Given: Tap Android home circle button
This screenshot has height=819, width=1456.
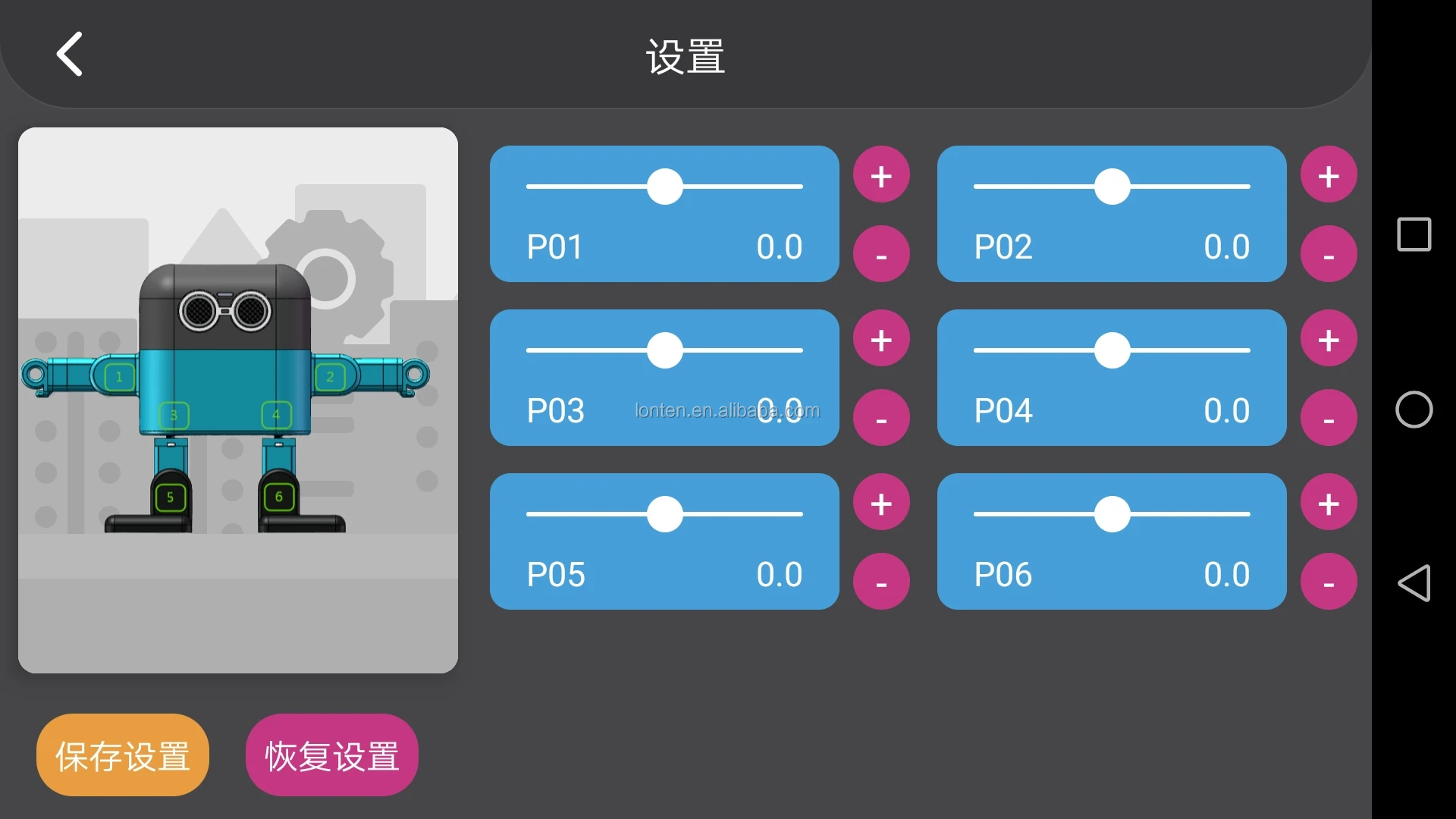Looking at the screenshot, I should 1414,410.
